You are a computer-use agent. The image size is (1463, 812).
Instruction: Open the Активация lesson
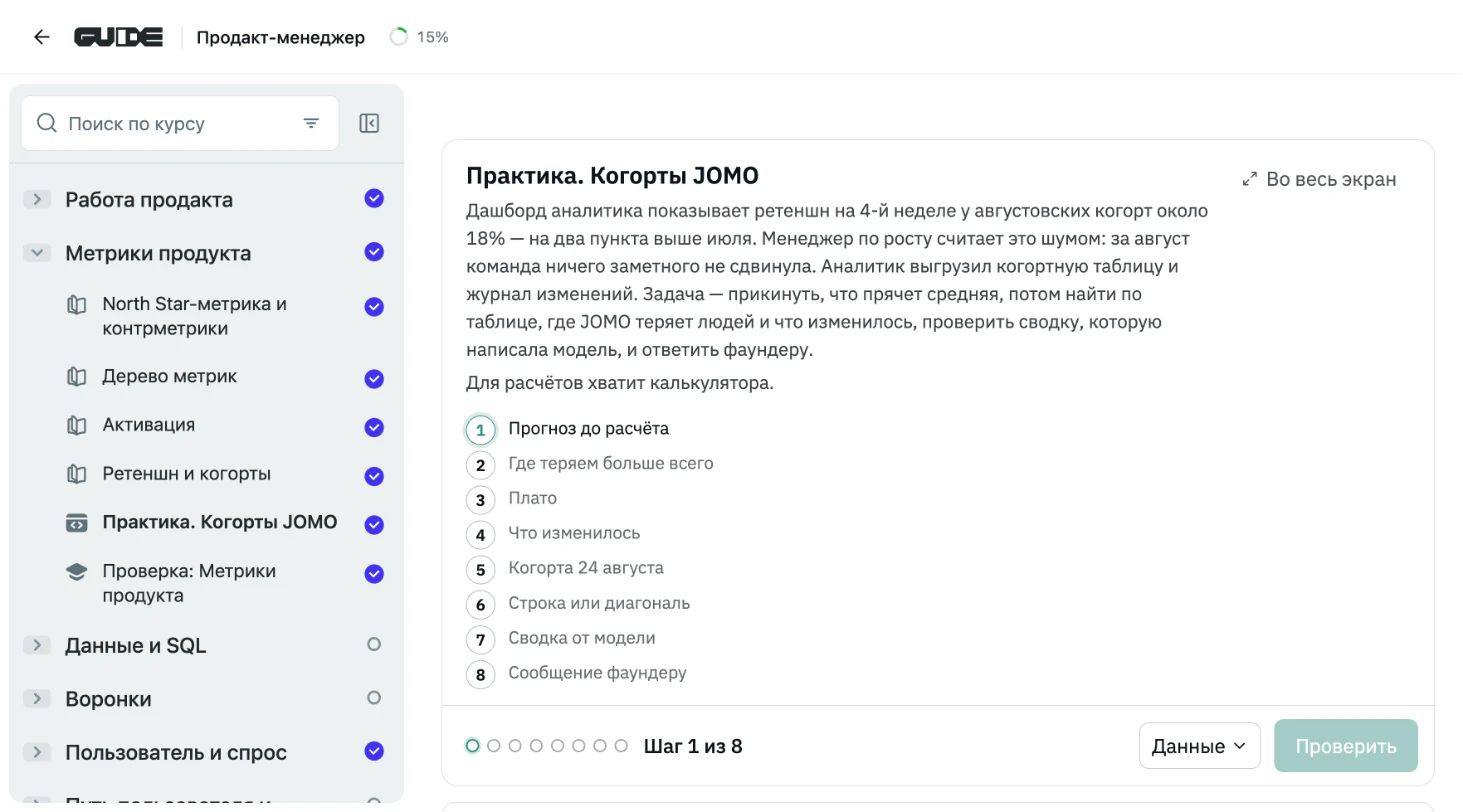pyautogui.click(x=149, y=425)
